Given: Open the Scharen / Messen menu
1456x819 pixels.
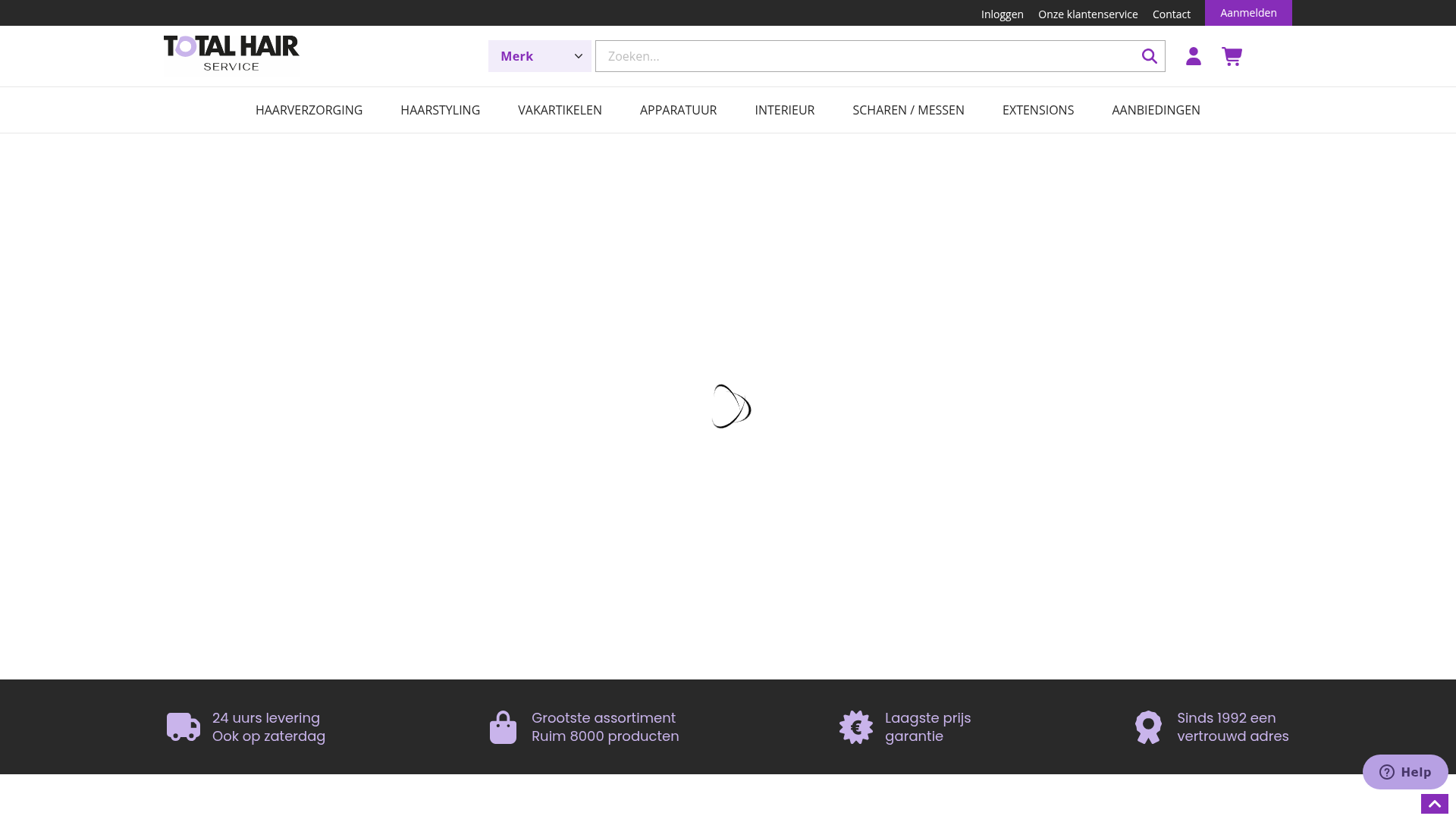Looking at the screenshot, I should click(x=908, y=110).
